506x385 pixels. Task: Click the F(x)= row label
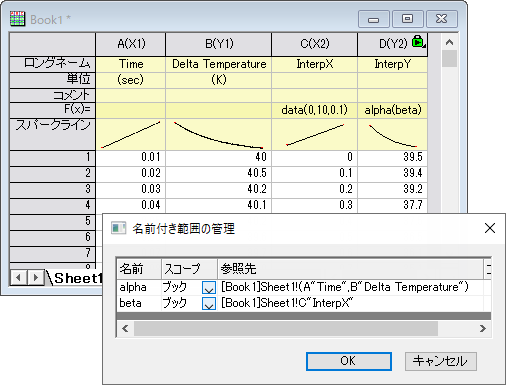[x=53, y=110]
